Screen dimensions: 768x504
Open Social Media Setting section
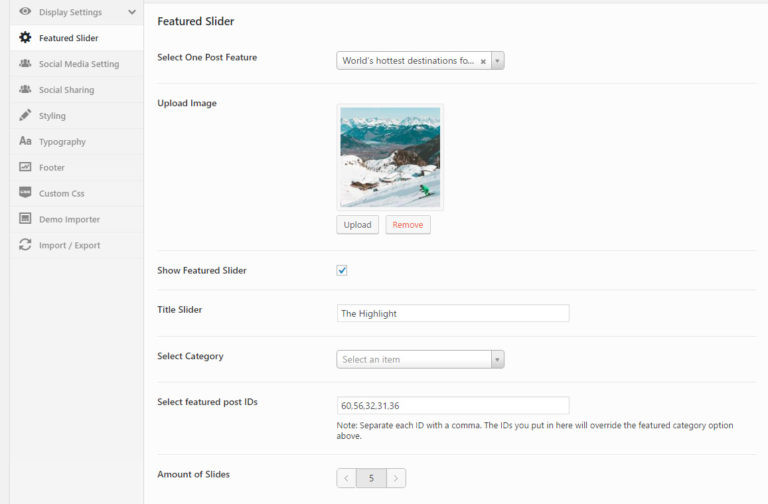(x=76, y=64)
